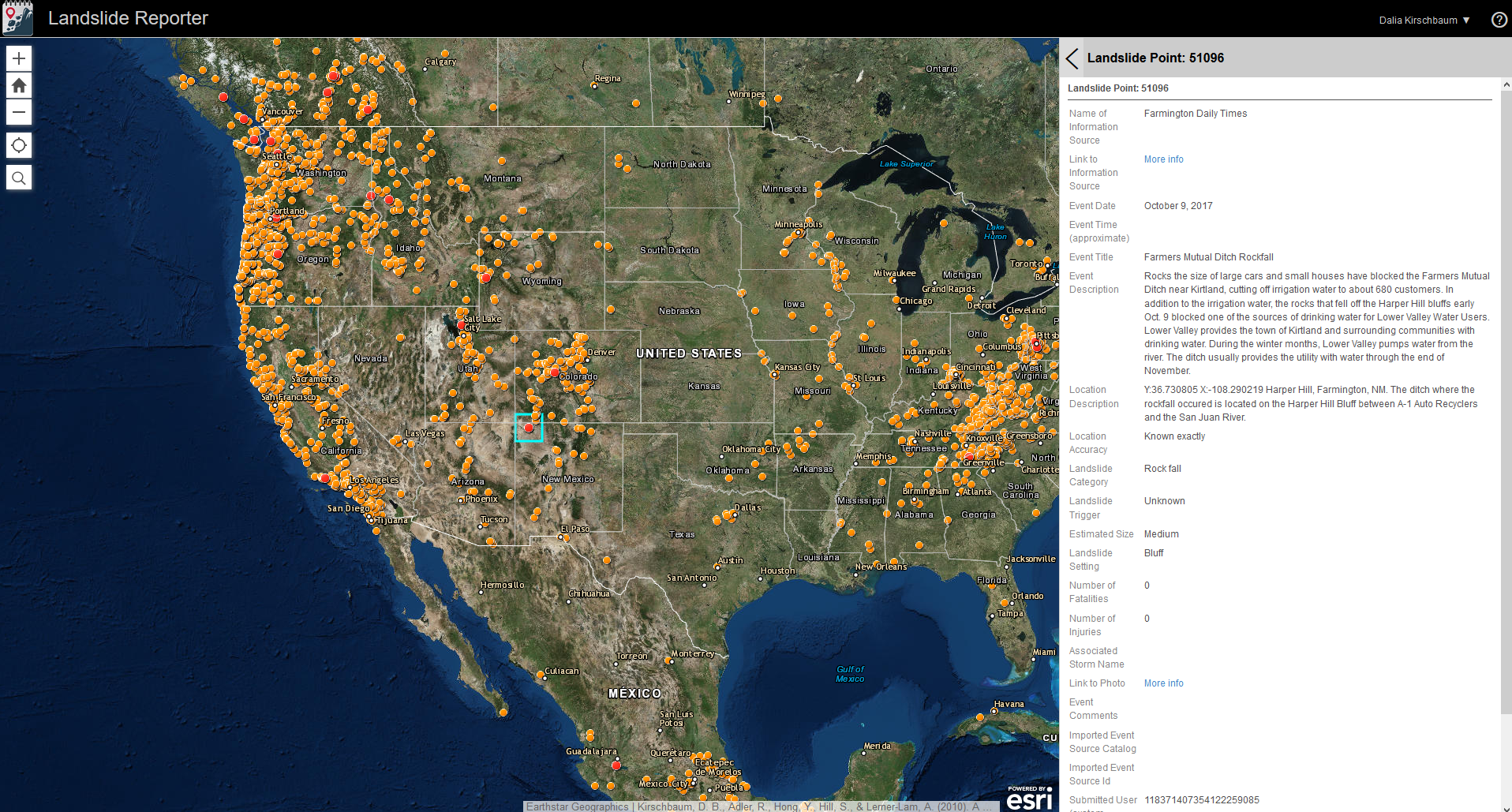1512x812 pixels.
Task: Click the red landslide marker near Guadalajara
Action: [x=616, y=765]
